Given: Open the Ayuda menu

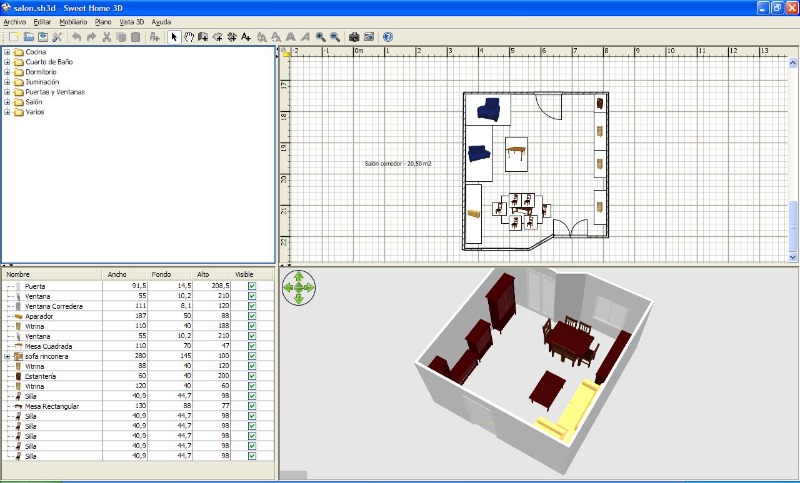Looking at the screenshot, I should pyautogui.click(x=161, y=22).
